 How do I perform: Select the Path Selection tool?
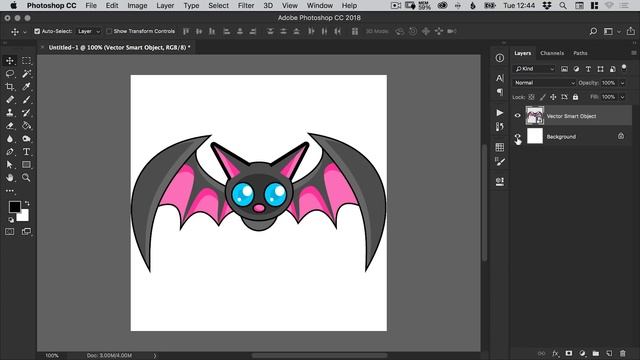click(x=10, y=165)
